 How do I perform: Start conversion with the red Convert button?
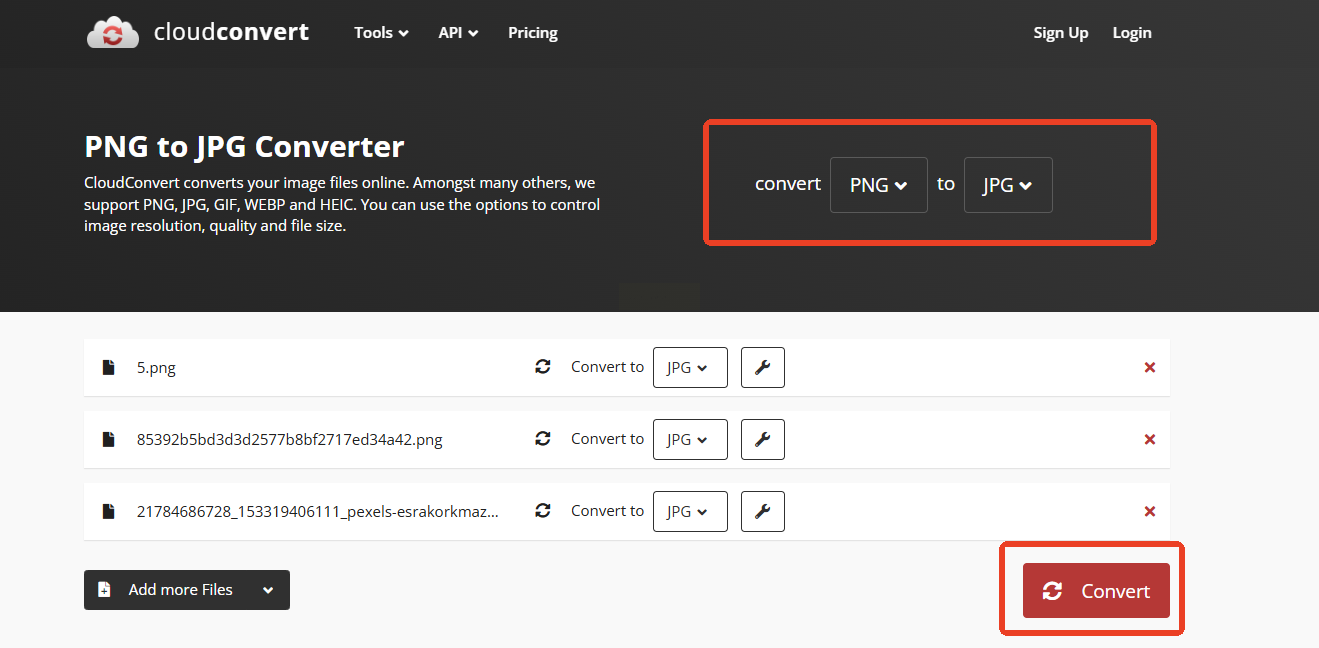[x=1096, y=591]
